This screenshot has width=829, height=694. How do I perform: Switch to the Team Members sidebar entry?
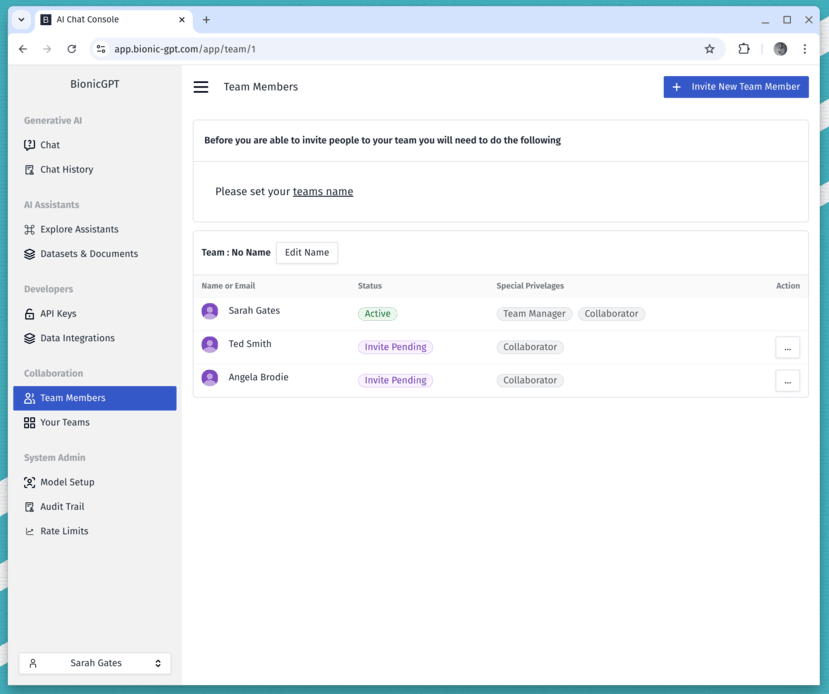click(x=70, y=398)
